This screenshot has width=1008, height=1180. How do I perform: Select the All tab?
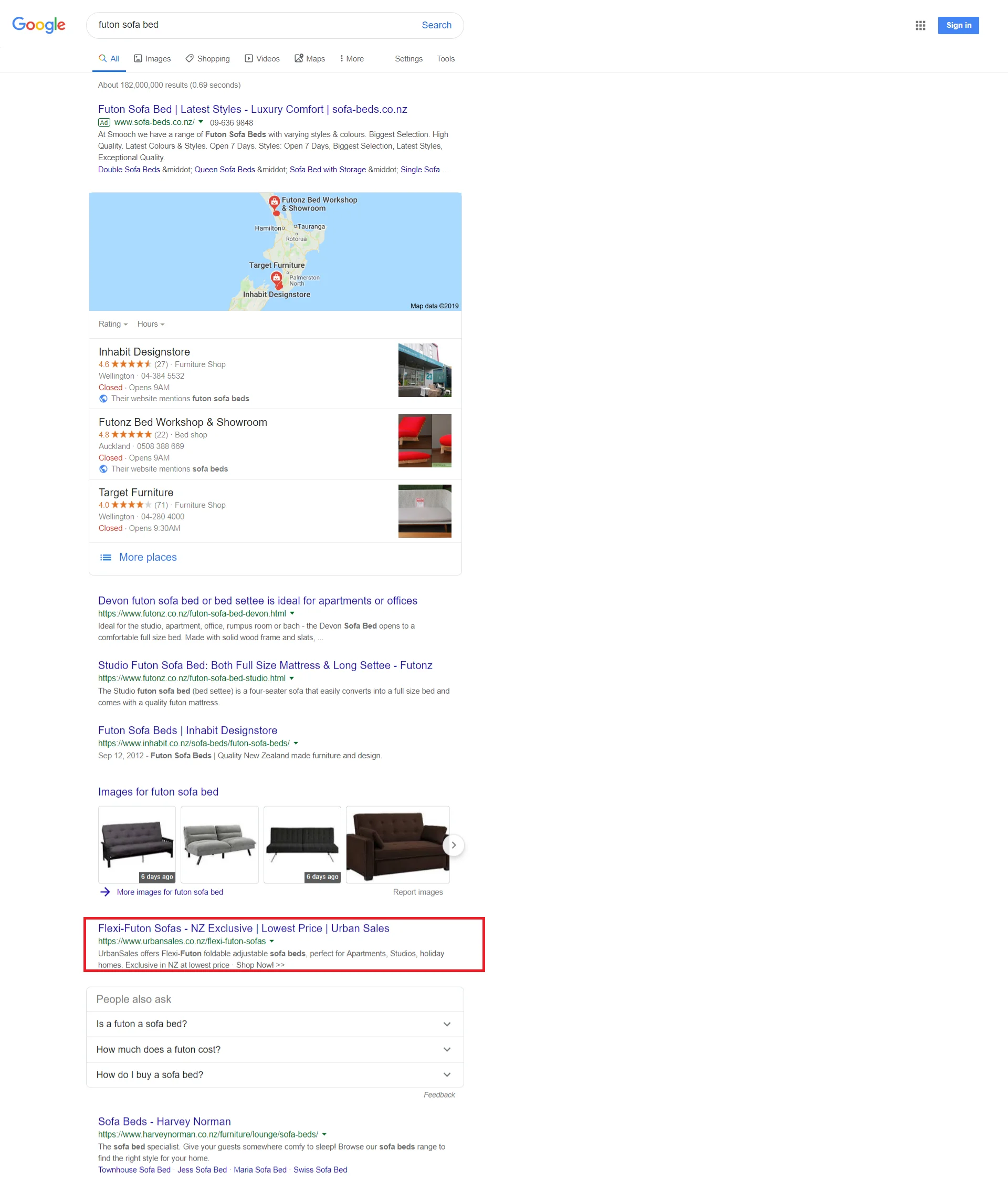(x=109, y=59)
